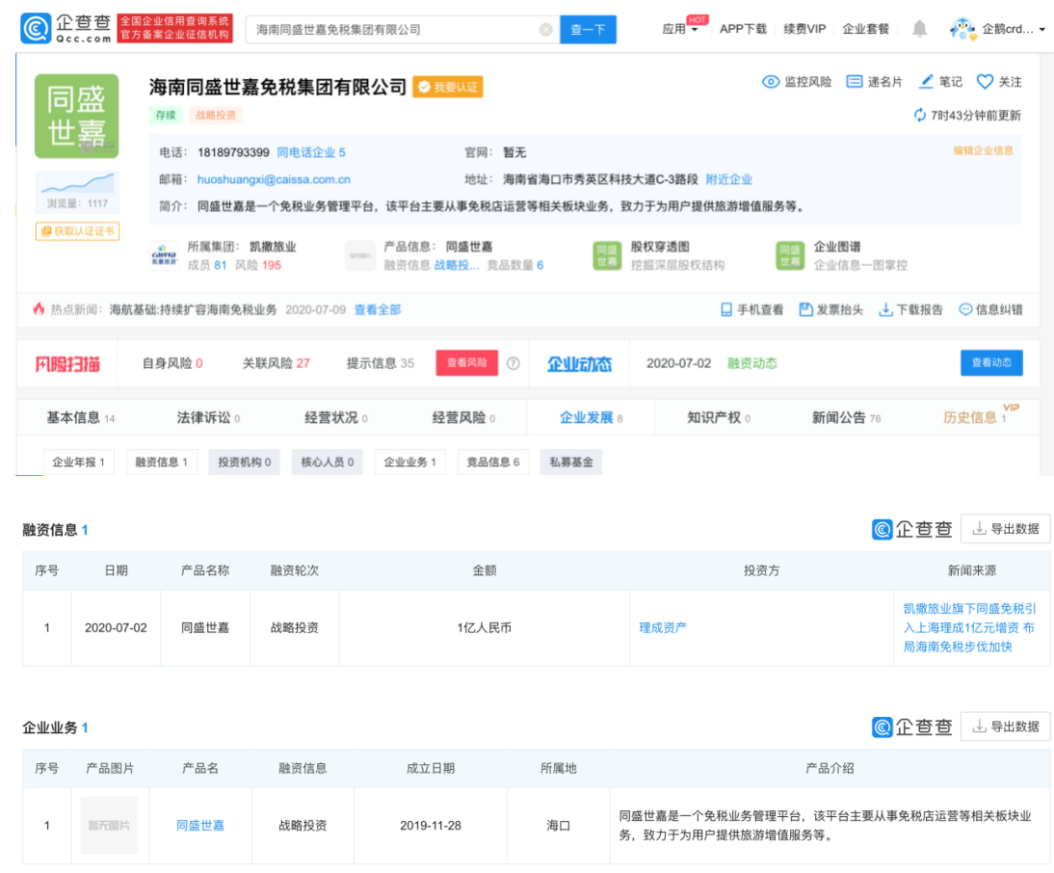Open news source link about 凯撒旅业
Viewport: 1054px width, 873px height.
tap(969, 628)
